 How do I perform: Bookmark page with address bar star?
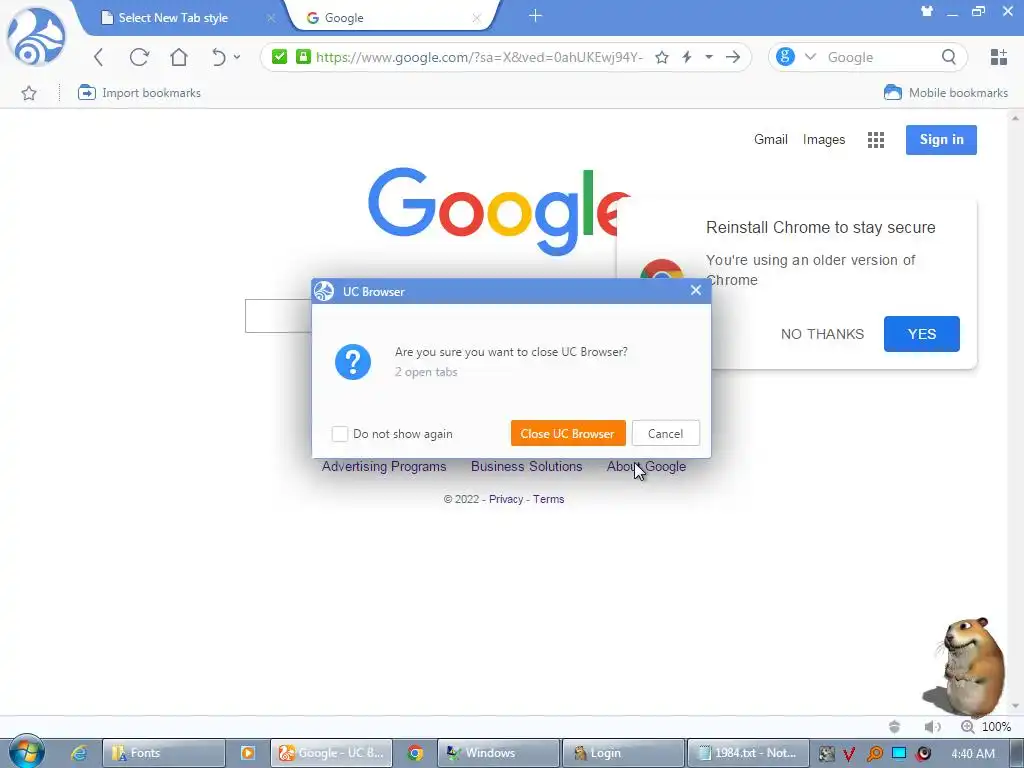(x=662, y=57)
